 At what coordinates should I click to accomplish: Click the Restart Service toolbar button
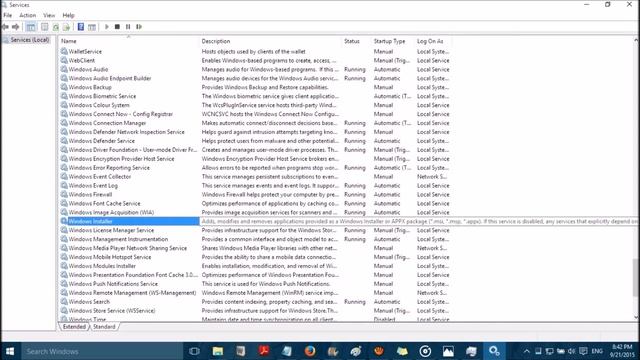(139, 27)
